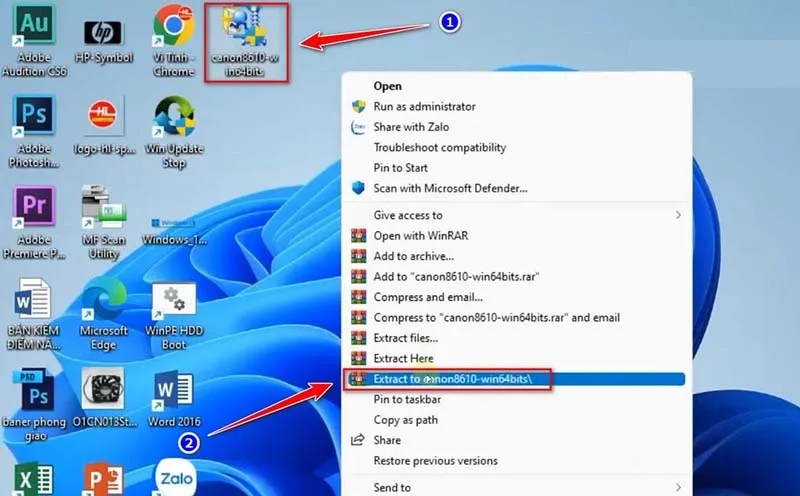
Task: Select Add to "canon8610-win64bits.rar"
Action: click(517, 276)
